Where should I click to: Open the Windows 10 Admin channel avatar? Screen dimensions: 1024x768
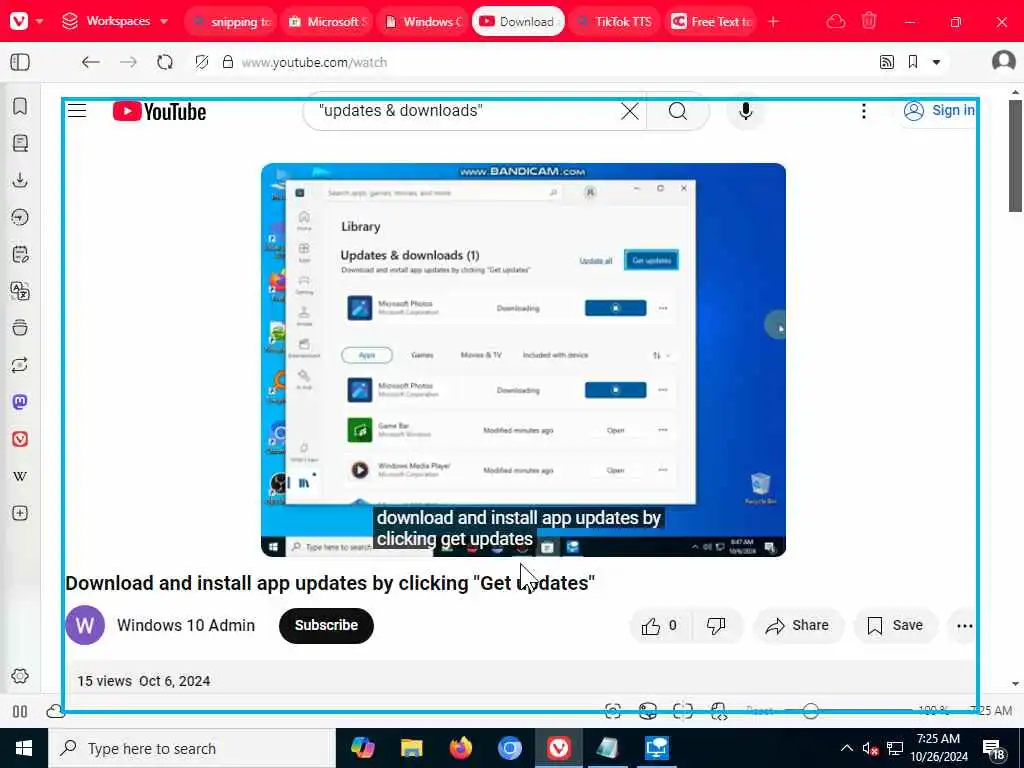[85, 625]
